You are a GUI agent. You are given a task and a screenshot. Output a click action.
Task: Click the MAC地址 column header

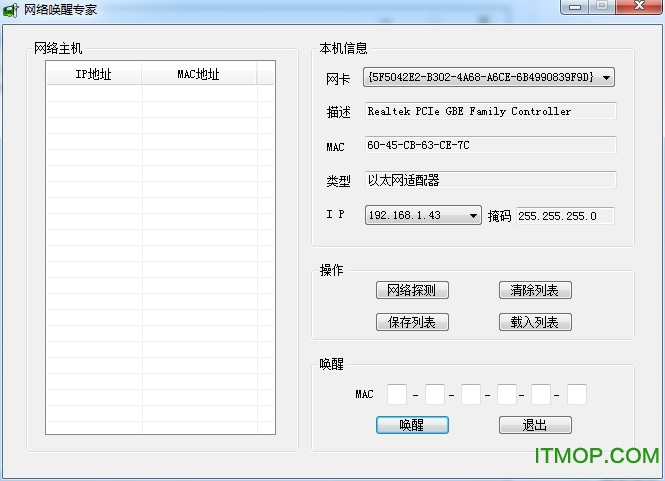[199, 74]
